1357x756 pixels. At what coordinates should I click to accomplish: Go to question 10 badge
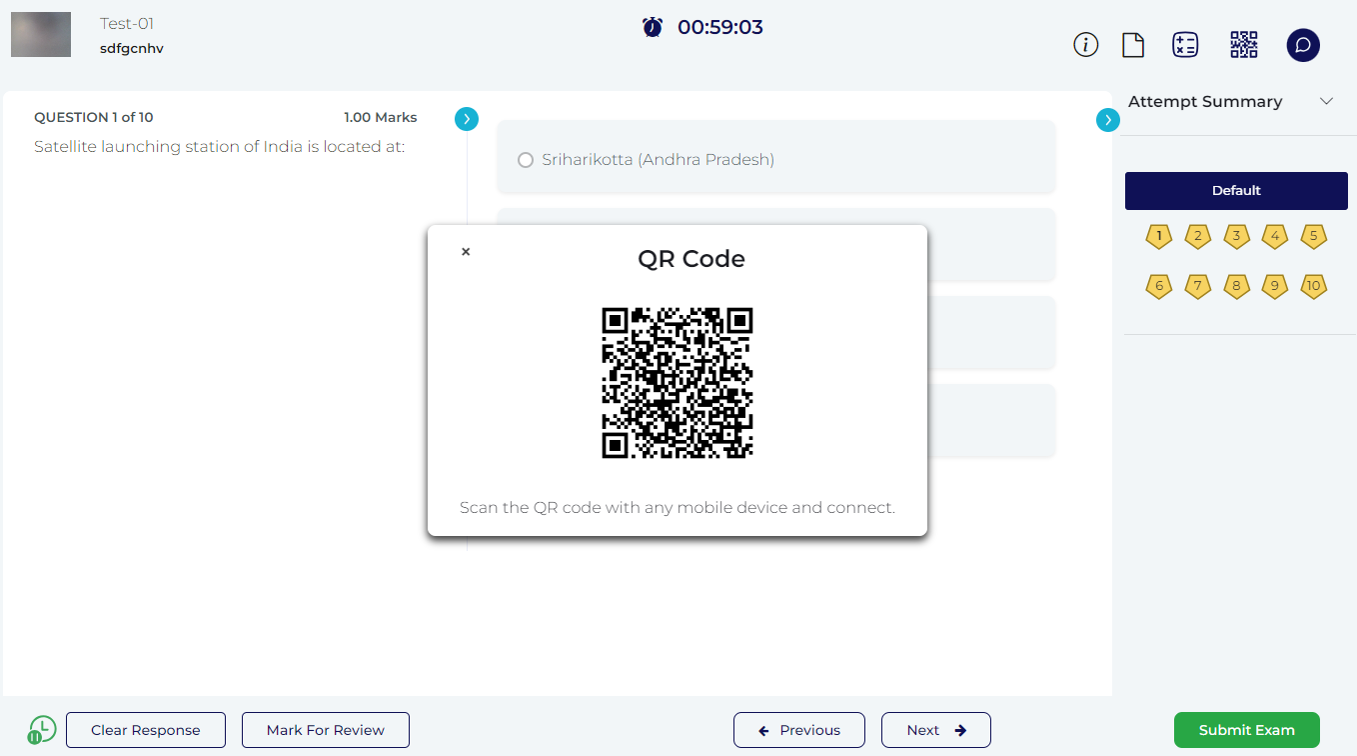[1314, 286]
